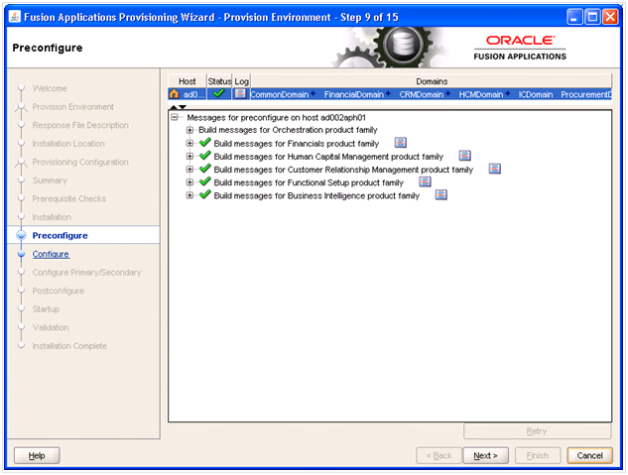Select the Preconfigure step in sidebar
Image resolution: width=628 pixels, height=475 pixels.
click(60, 235)
